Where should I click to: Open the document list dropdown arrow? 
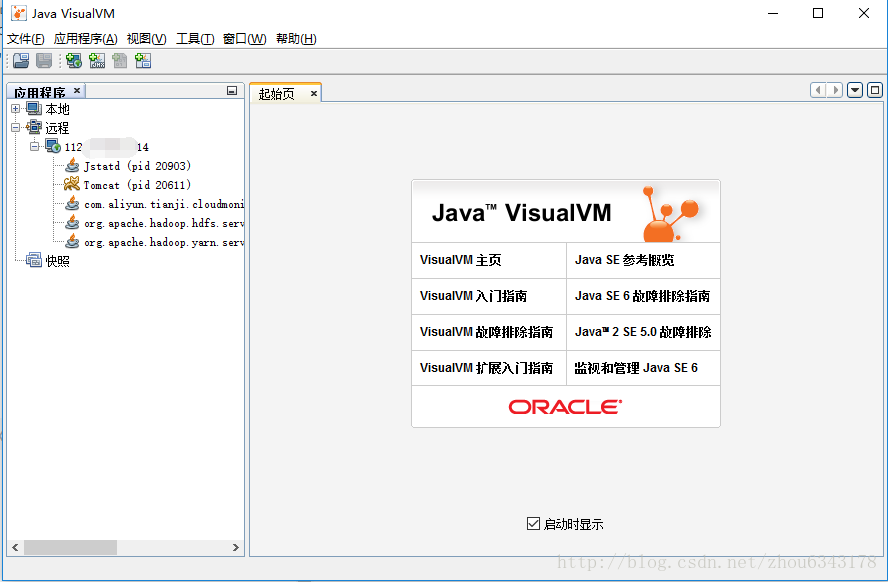[855, 90]
